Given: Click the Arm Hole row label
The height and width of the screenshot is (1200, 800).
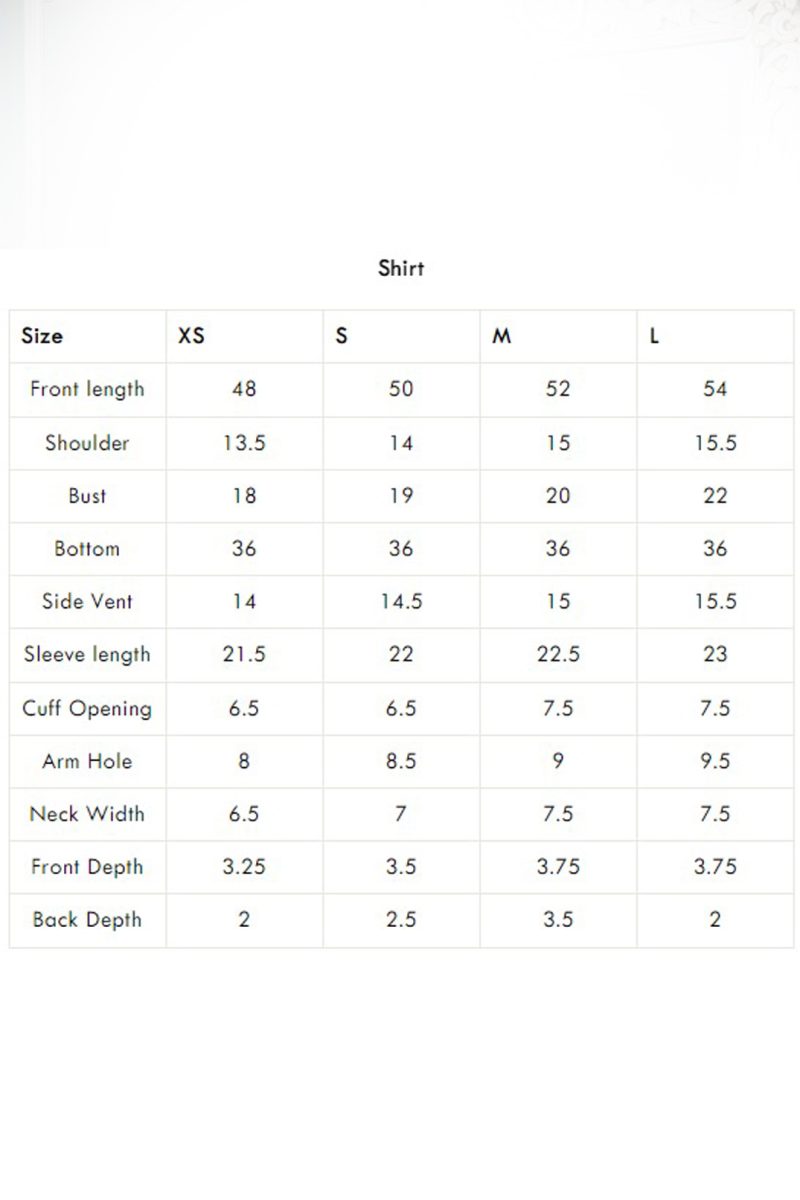Looking at the screenshot, I should 87,761.
